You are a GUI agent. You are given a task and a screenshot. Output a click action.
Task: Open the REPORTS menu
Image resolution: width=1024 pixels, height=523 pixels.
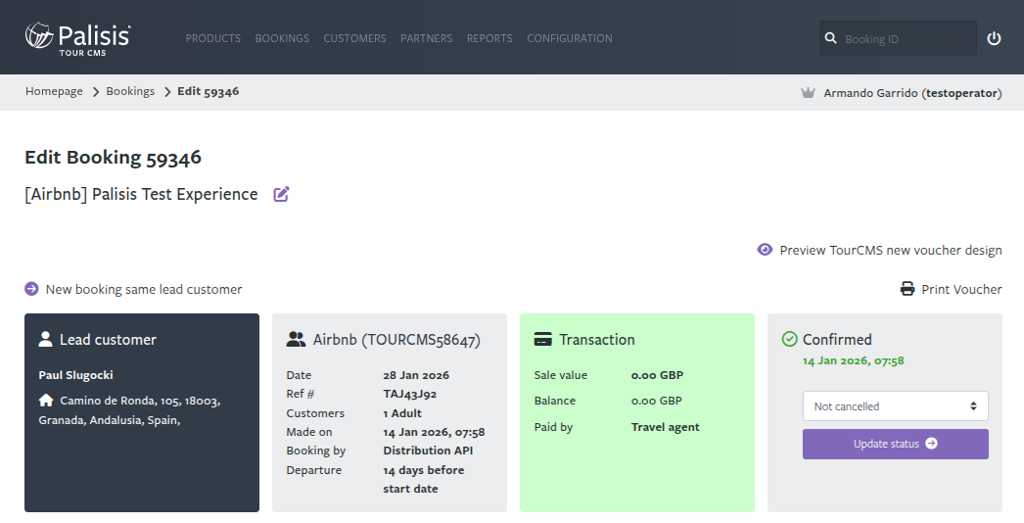point(490,39)
